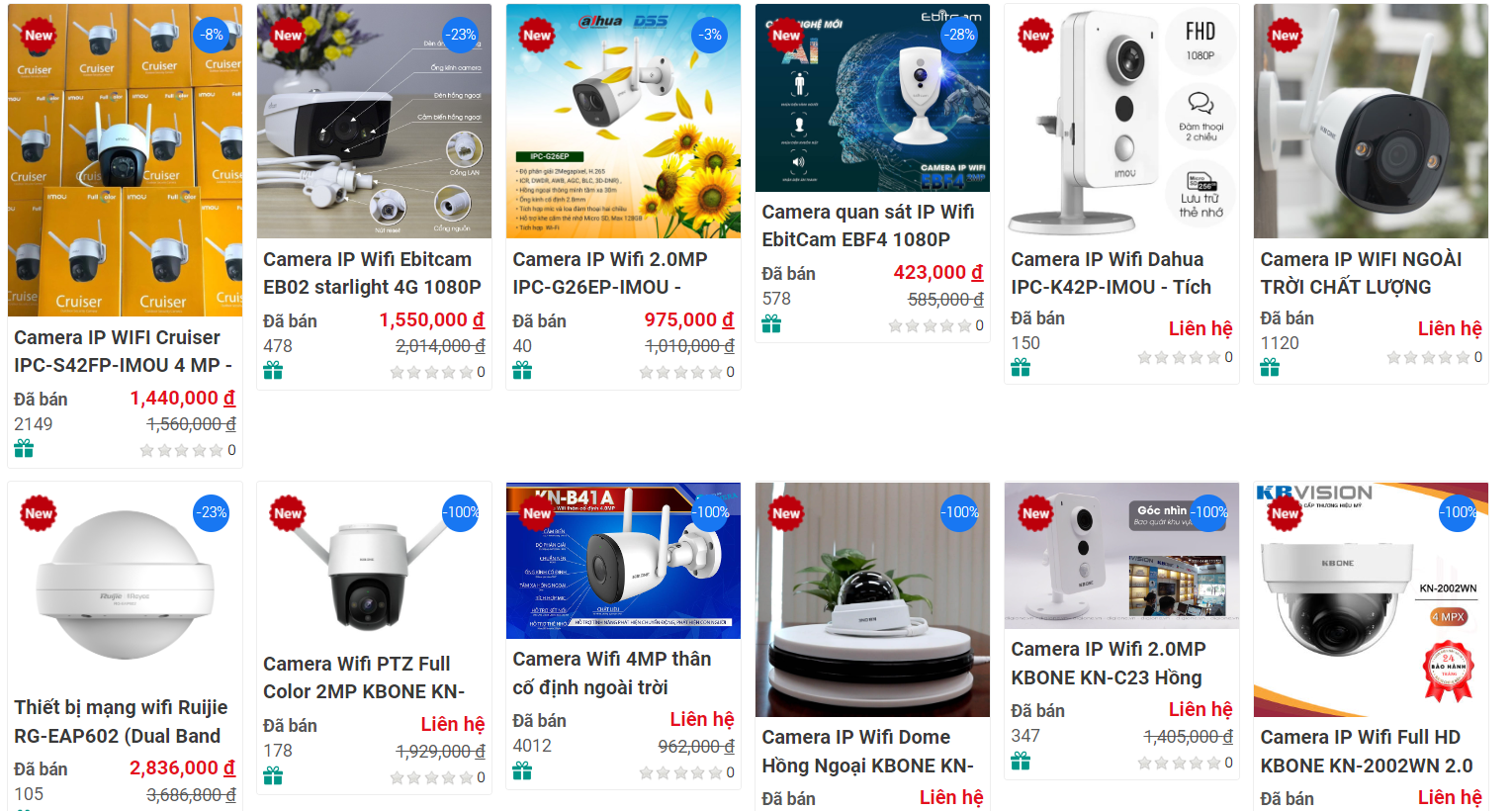Open Thiết bị mạng wifi Ruijie RG-EAP602 title
The width and height of the screenshot is (1512, 811).
click(x=121, y=721)
